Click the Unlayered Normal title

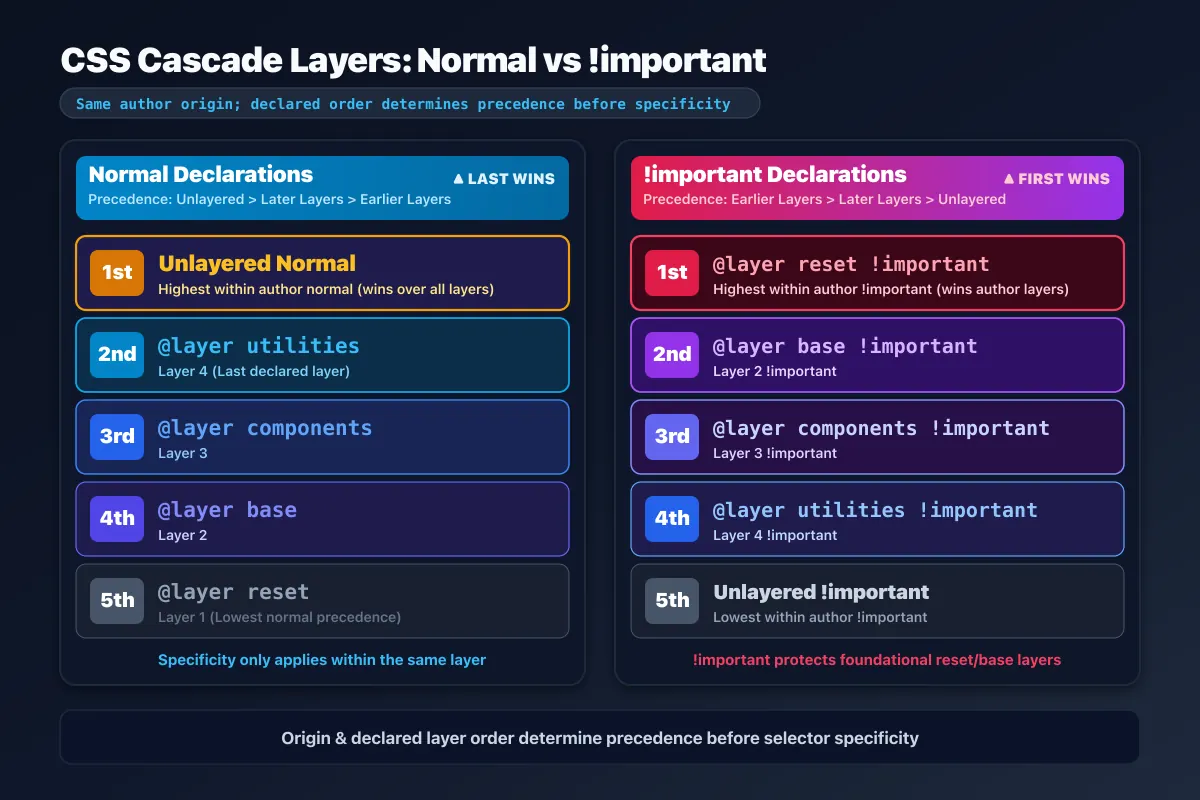coord(257,264)
